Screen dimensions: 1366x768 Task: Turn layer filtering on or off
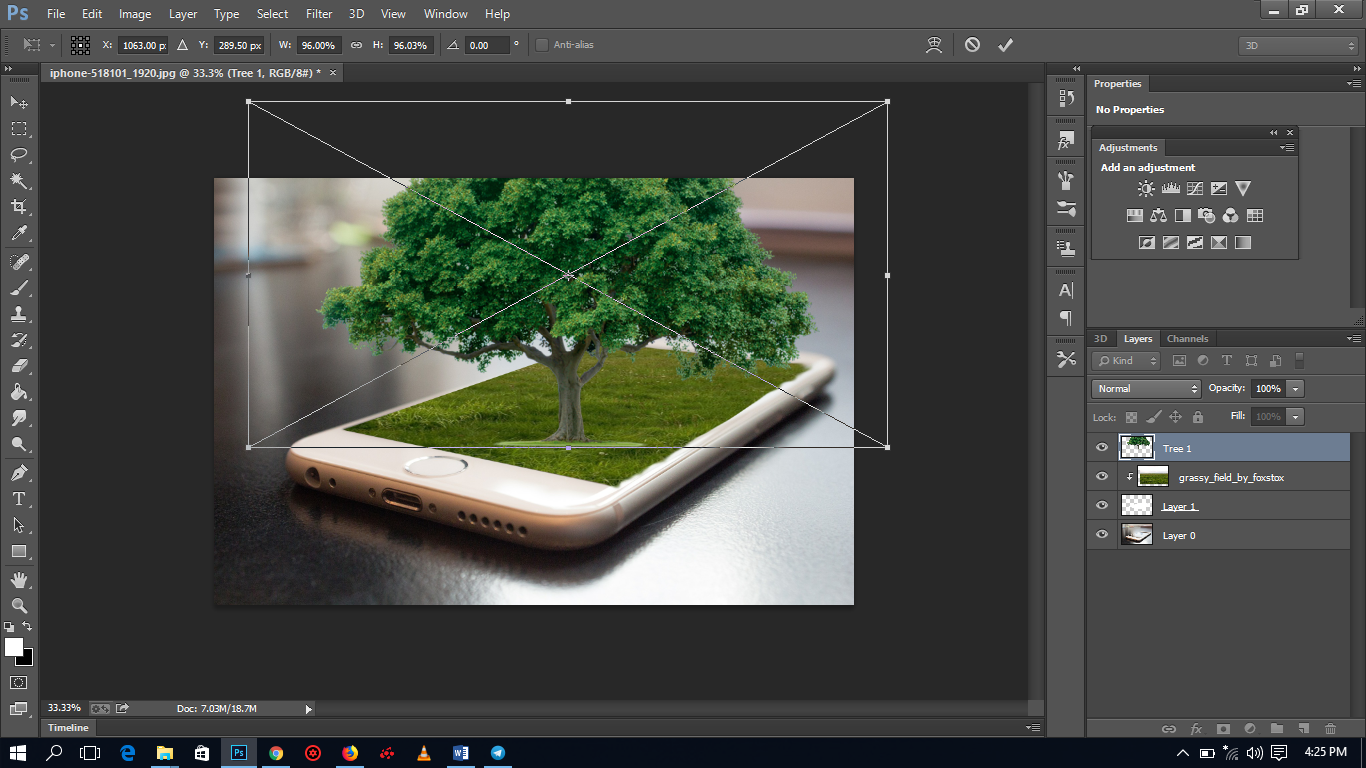[x=1299, y=360]
